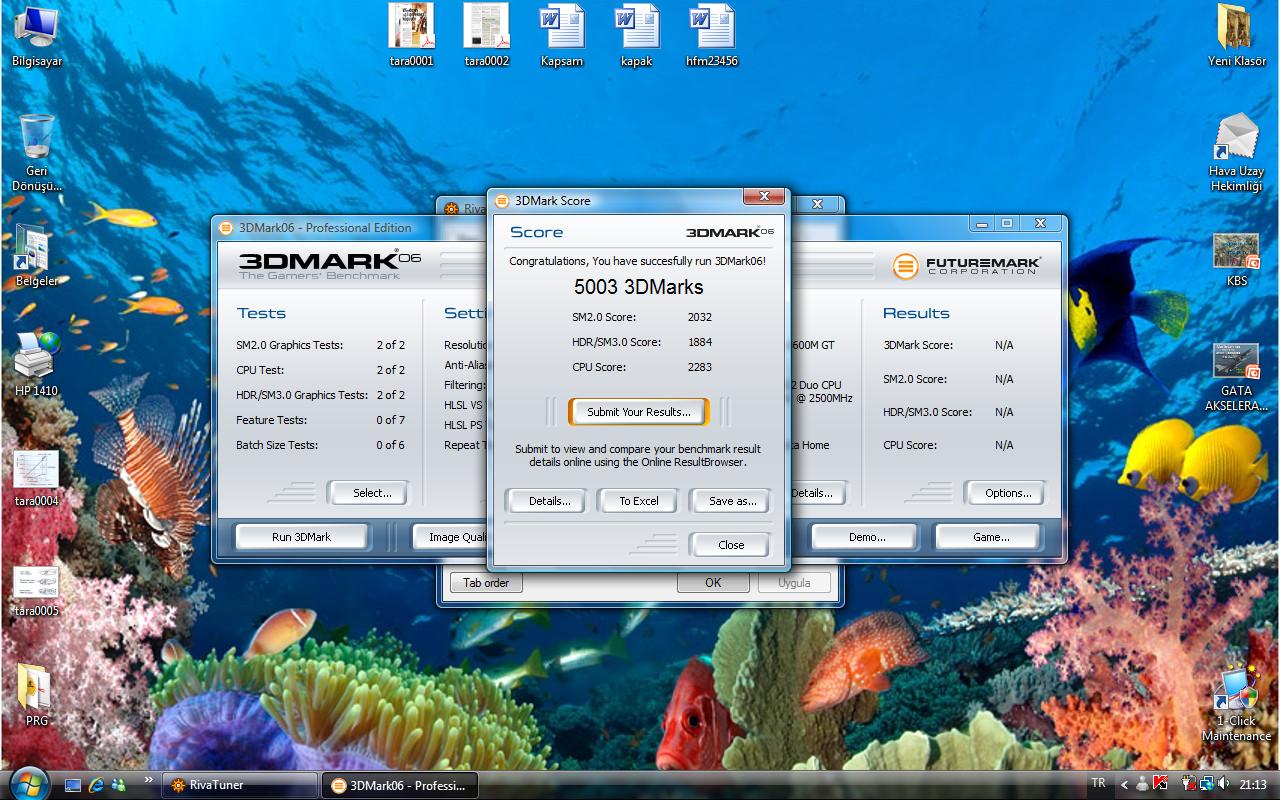
Task: Click the Demo... button
Action: click(867, 537)
